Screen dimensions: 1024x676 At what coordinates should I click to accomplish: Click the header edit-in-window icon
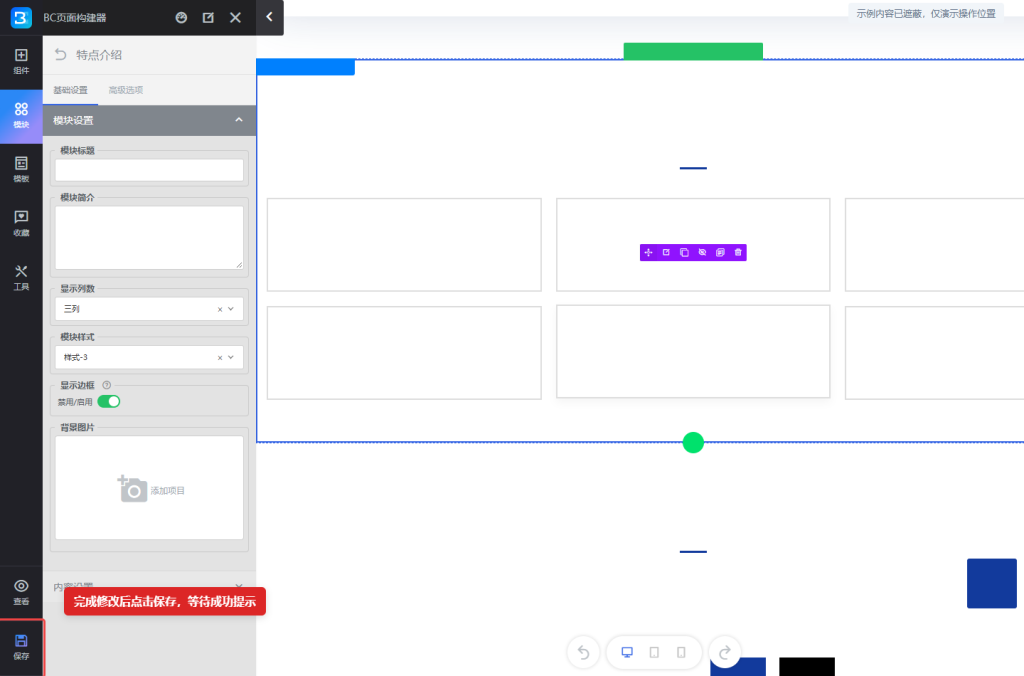point(208,18)
